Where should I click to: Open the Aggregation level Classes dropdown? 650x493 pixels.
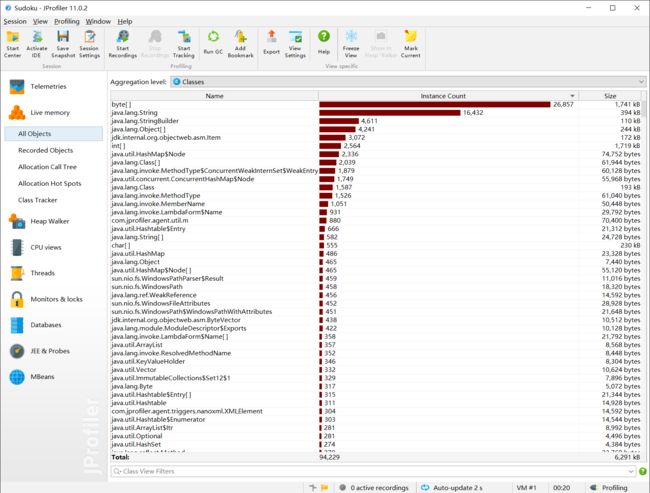point(408,82)
